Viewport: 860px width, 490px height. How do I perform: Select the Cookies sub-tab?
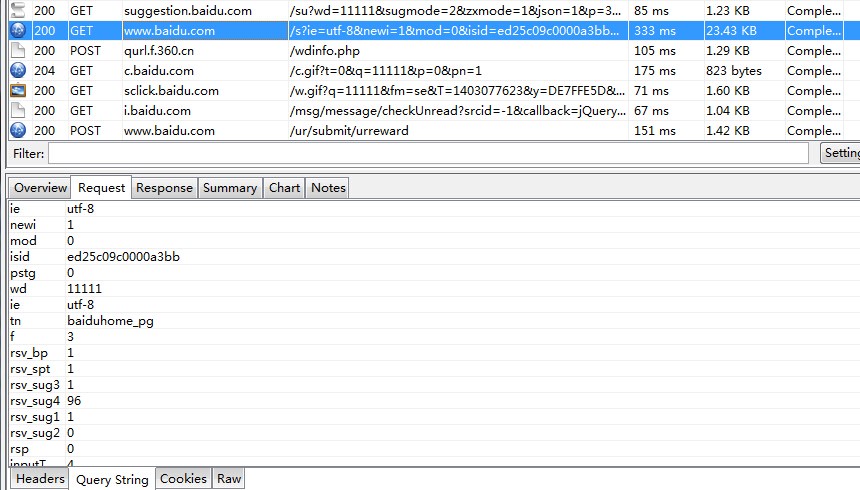[x=183, y=478]
